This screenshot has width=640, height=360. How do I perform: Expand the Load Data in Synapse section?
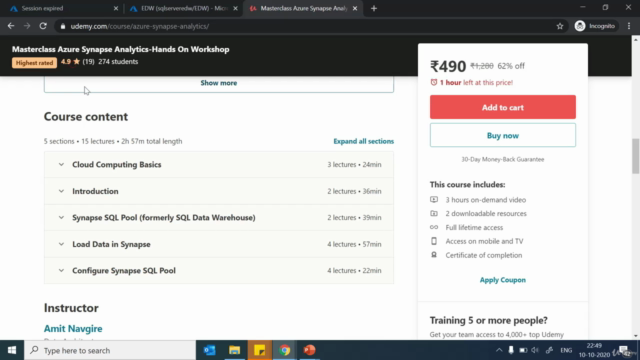click(219, 244)
